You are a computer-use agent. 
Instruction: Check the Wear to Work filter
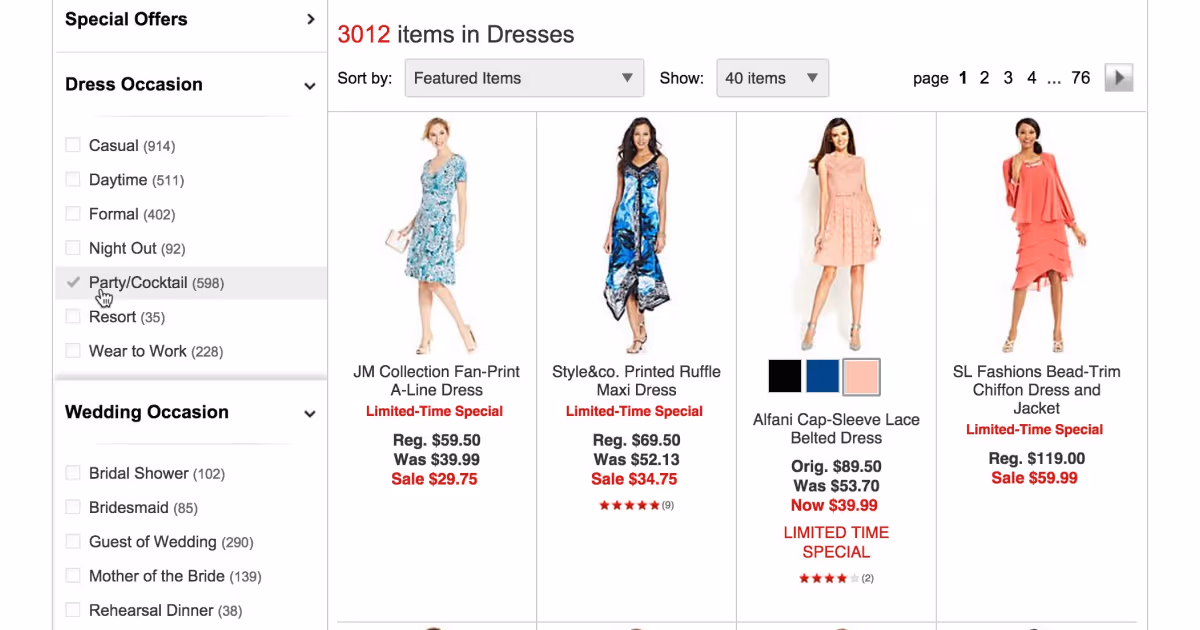73,350
